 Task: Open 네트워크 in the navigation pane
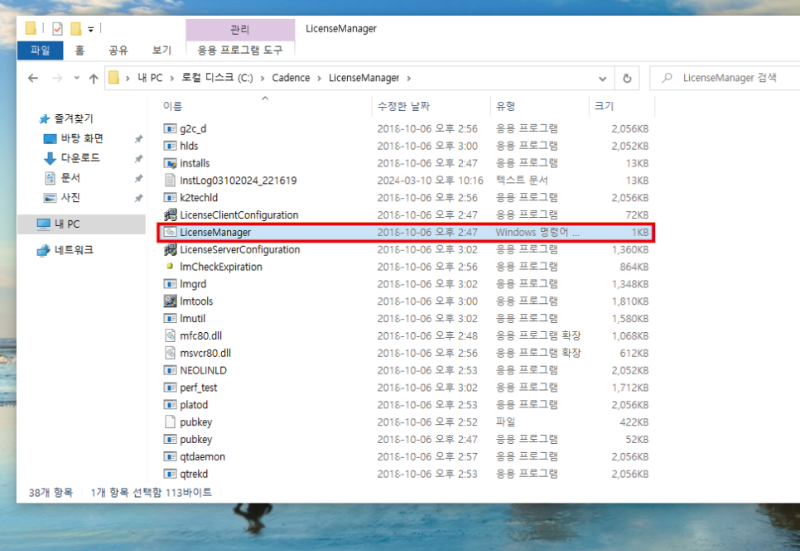tap(74, 250)
